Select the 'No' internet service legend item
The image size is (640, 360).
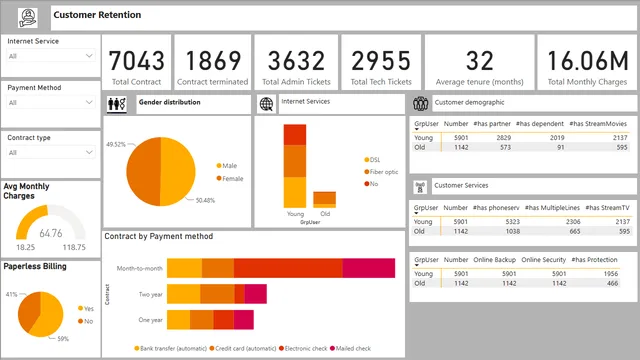(371, 184)
